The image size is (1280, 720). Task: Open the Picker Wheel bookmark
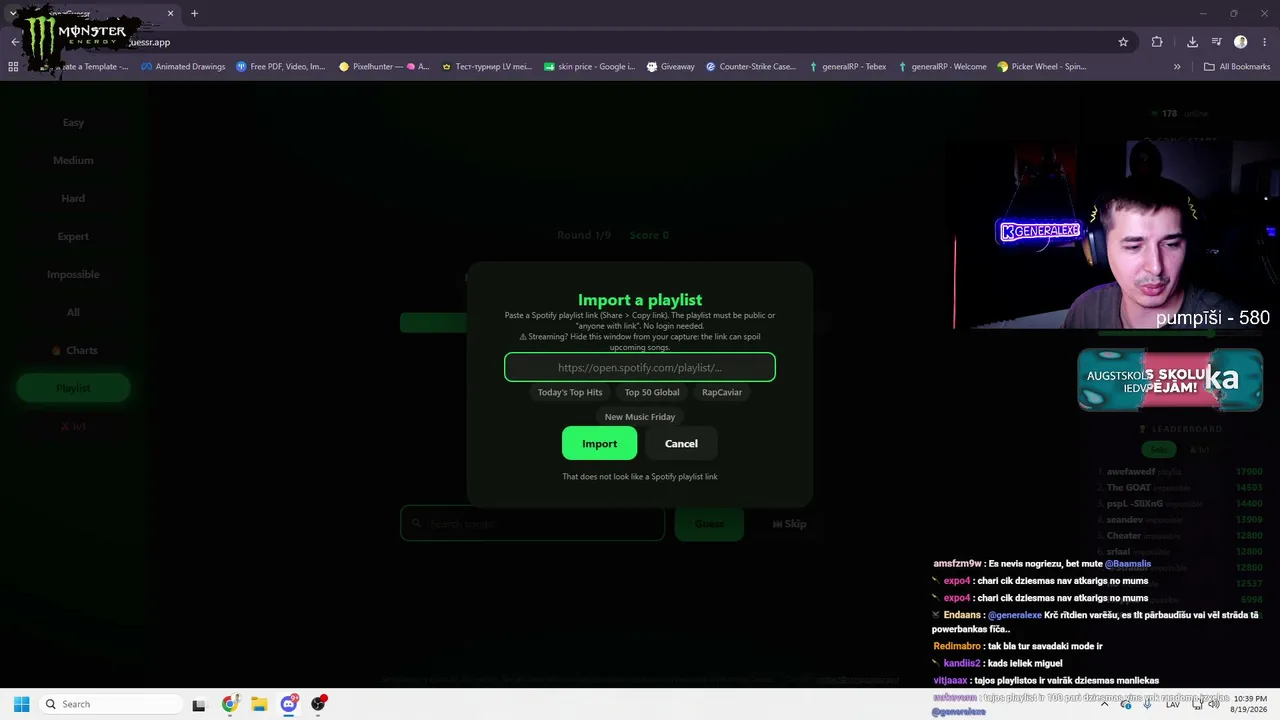(1041, 67)
